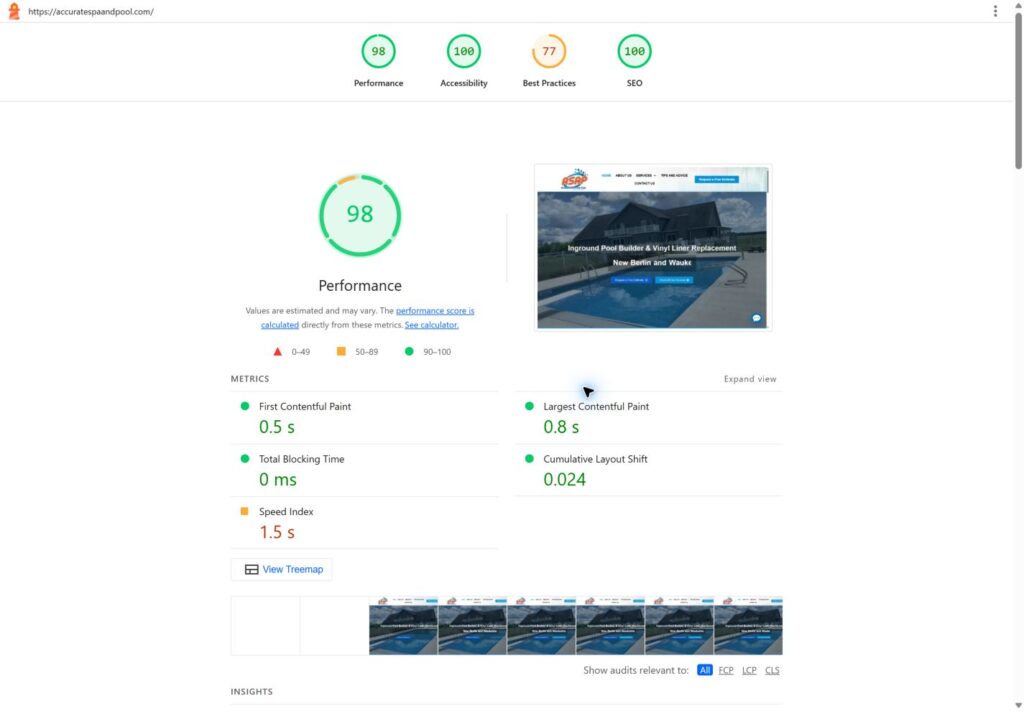Filter audits by CLS
The height and width of the screenshot is (711, 1024).
pos(772,670)
